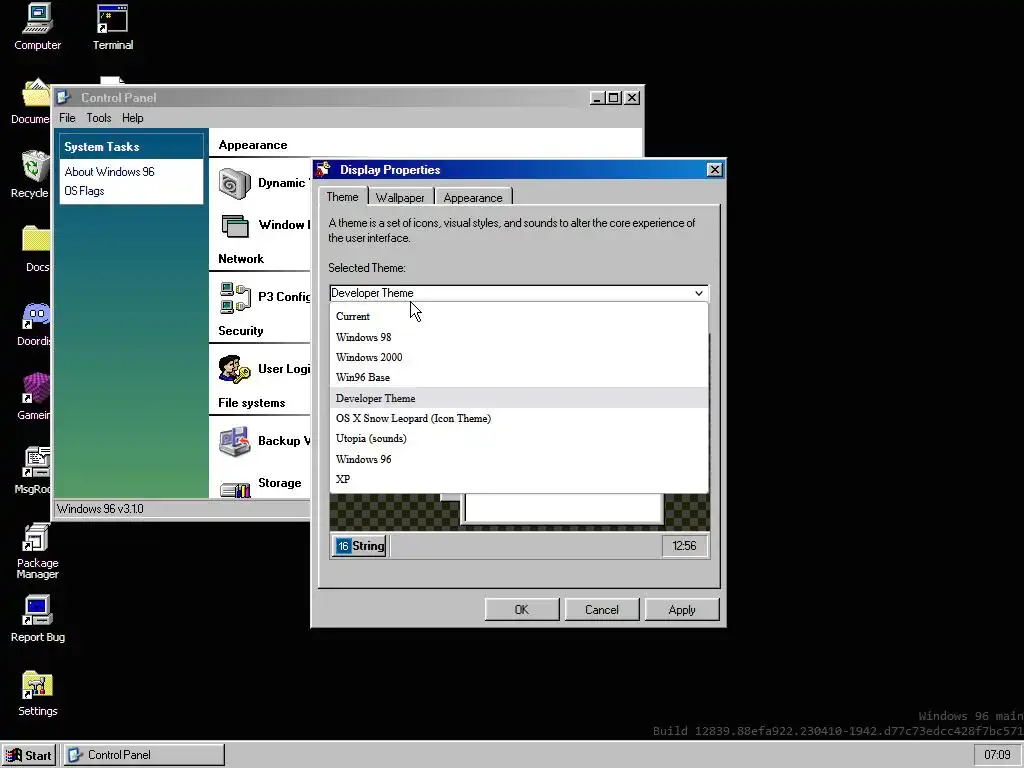Screen dimensions: 1024x768
Task: Choose Windows 96 theme option
Action: pos(519,459)
